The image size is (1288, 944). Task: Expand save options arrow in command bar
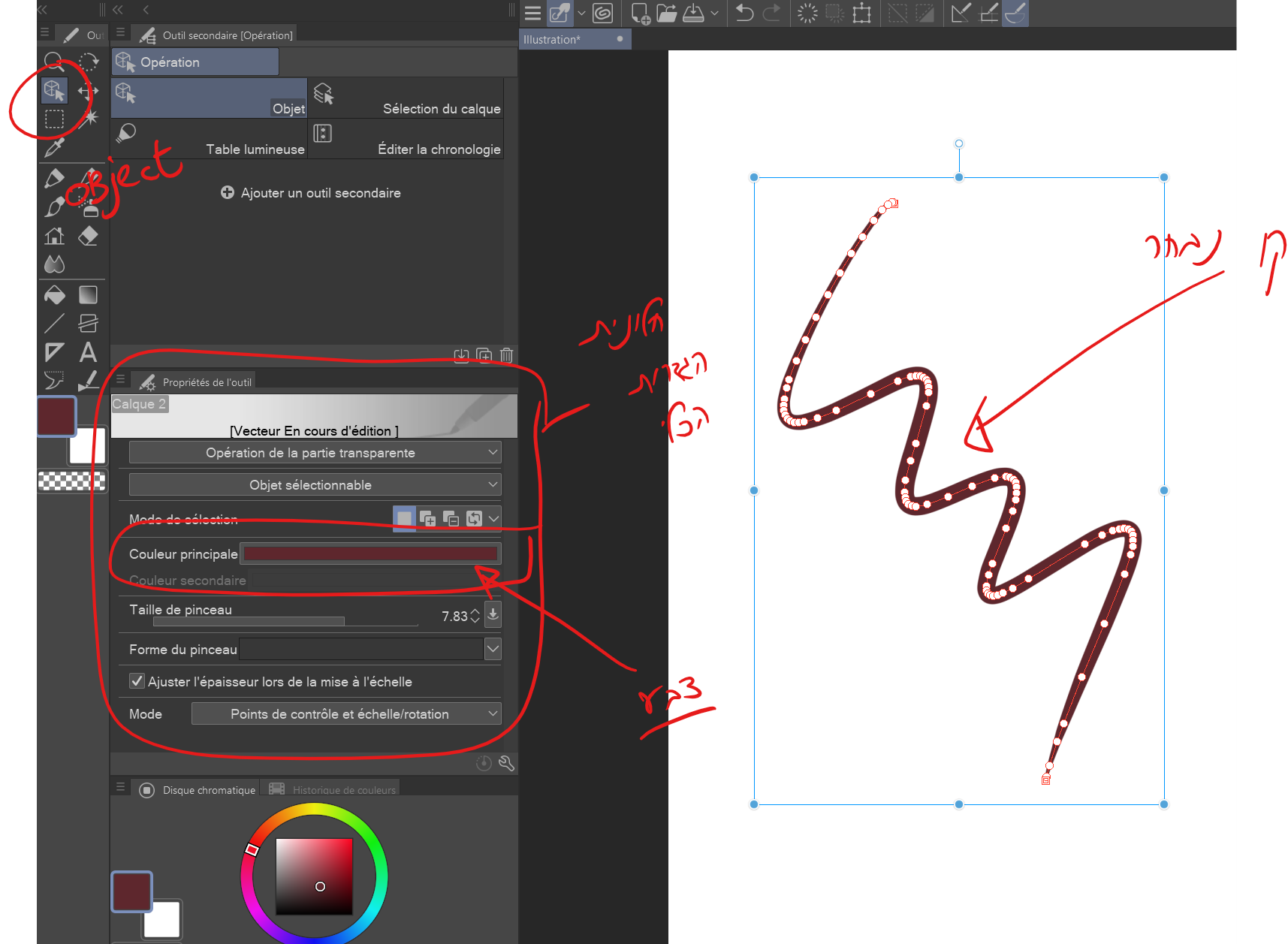click(x=714, y=13)
